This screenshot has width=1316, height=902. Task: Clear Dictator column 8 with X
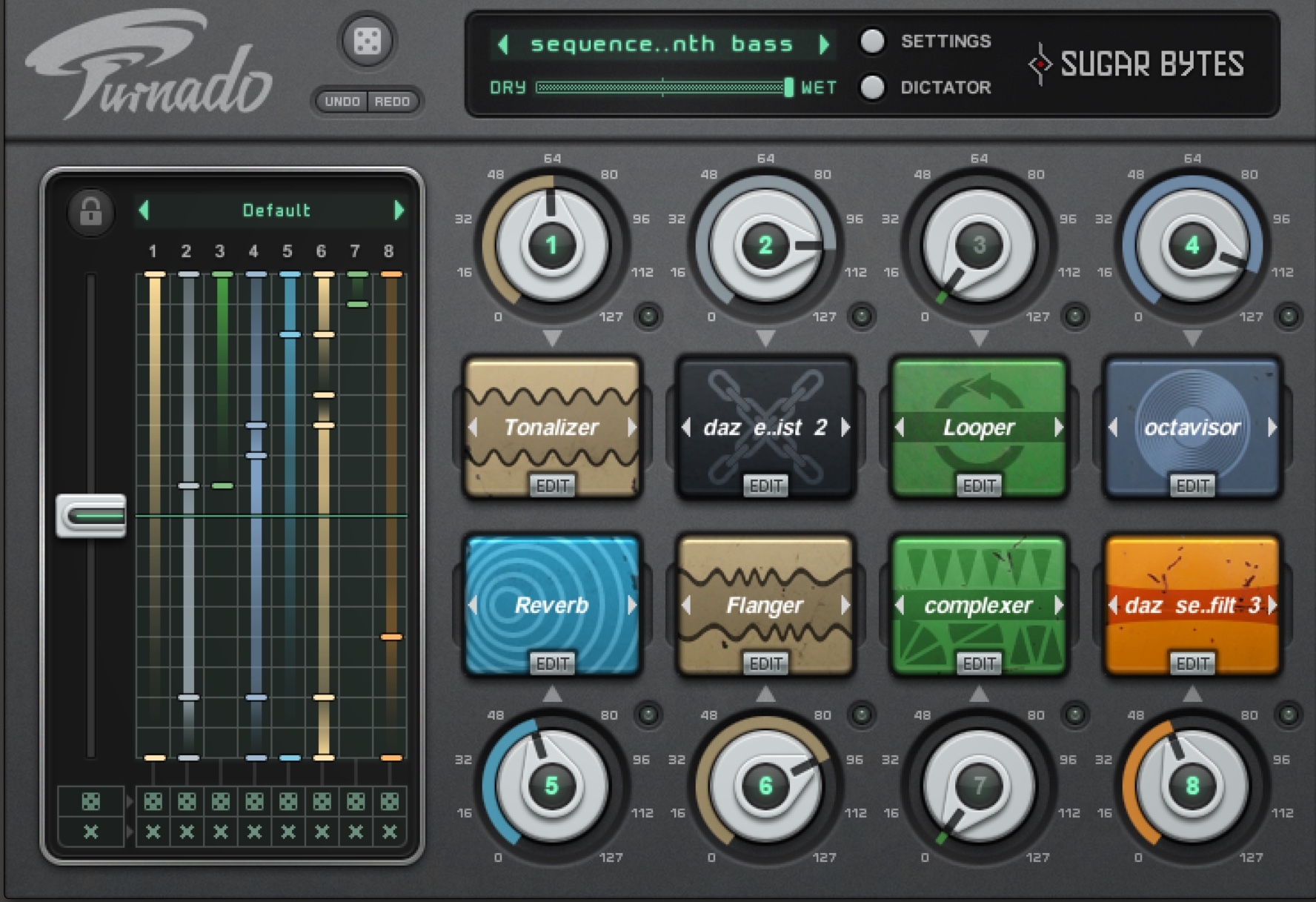point(389,832)
